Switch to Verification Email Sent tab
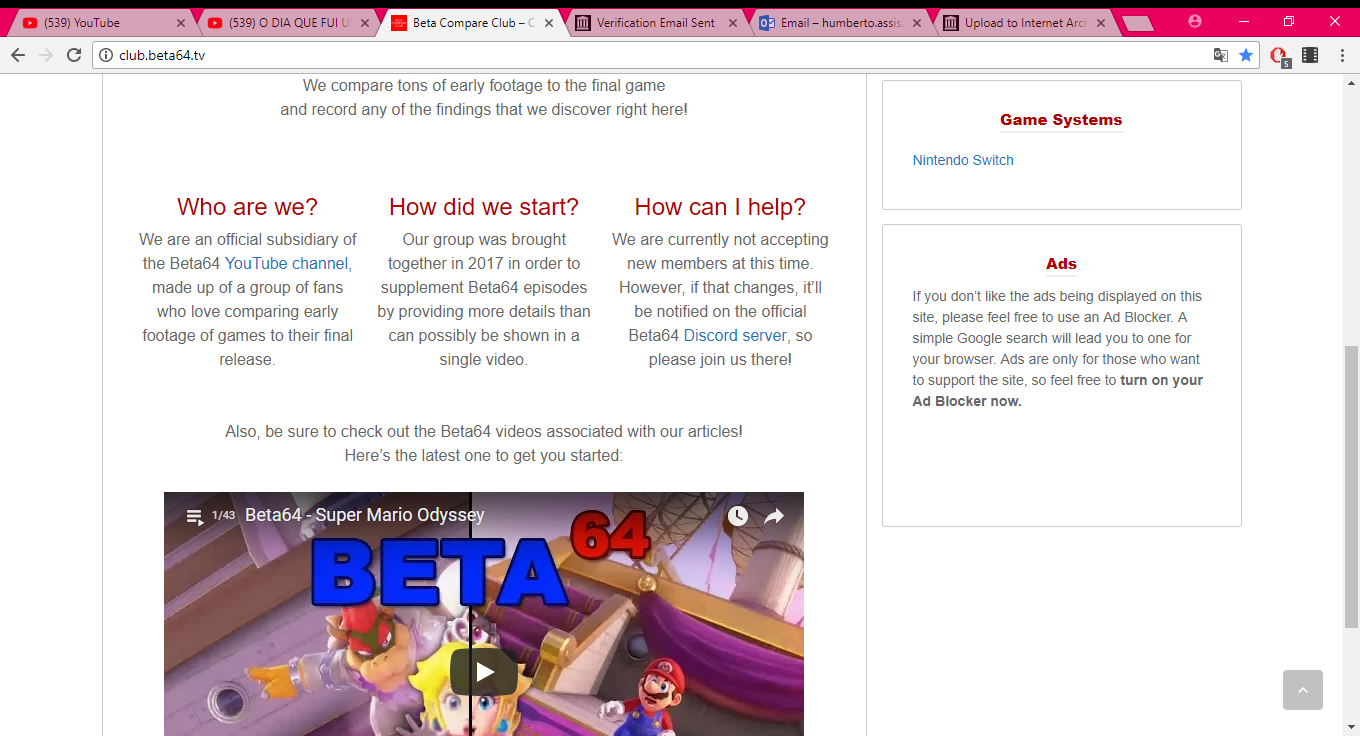The width and height of the screenshot is (1360, 736). (x=658, y=23)
